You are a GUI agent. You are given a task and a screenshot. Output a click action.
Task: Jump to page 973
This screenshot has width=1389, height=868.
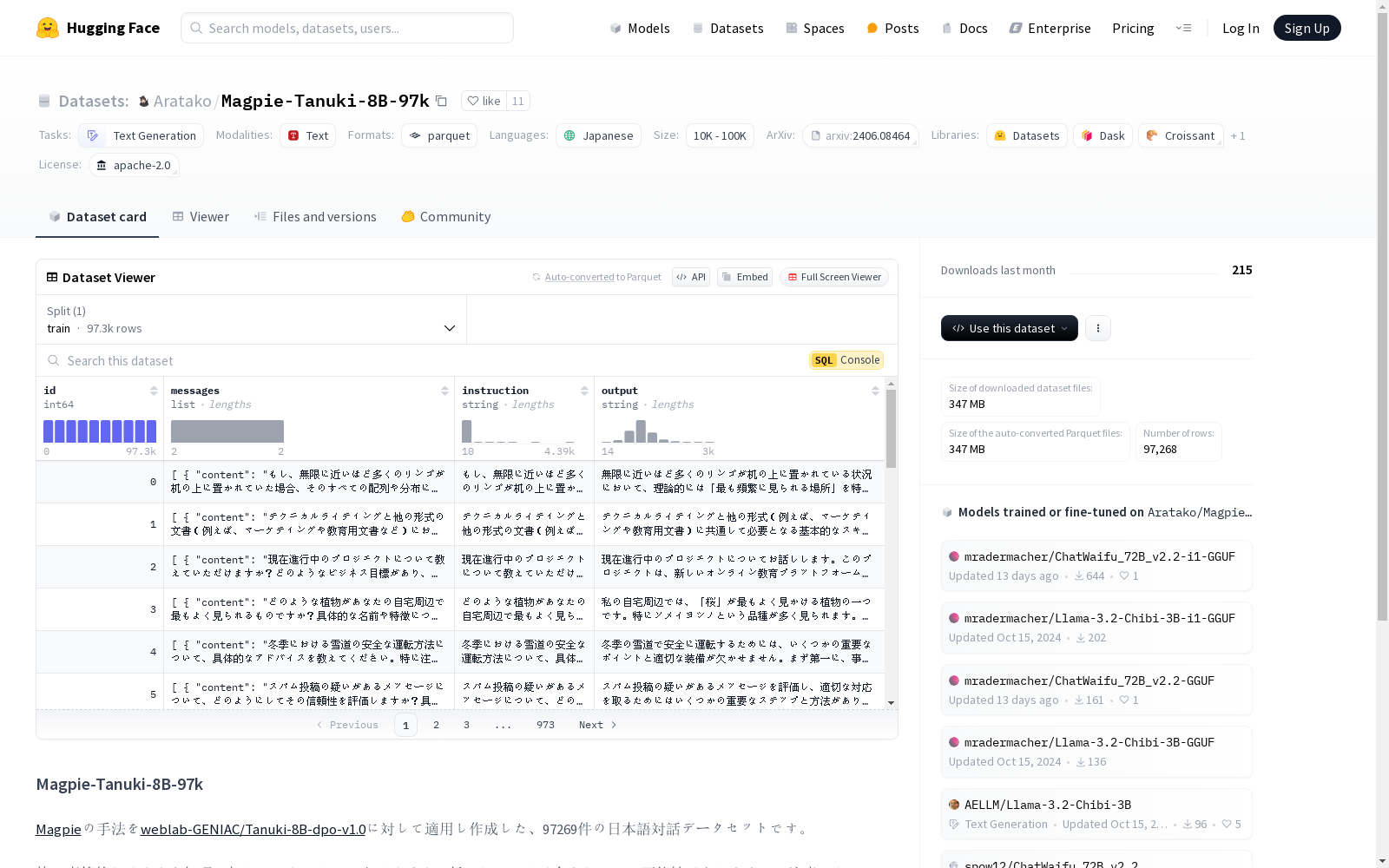(545, 725)
